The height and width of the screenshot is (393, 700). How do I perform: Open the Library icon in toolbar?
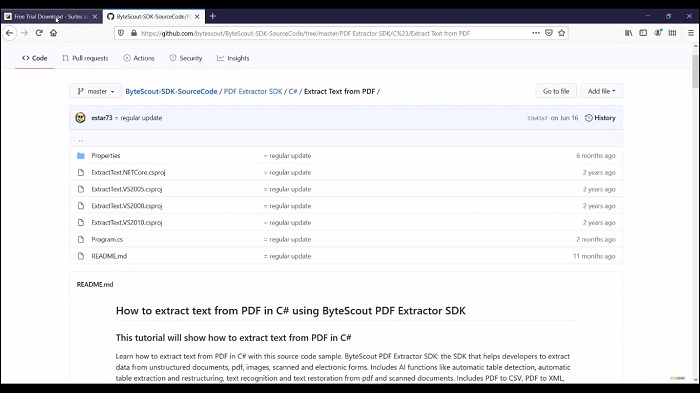[x=629, y=33]
